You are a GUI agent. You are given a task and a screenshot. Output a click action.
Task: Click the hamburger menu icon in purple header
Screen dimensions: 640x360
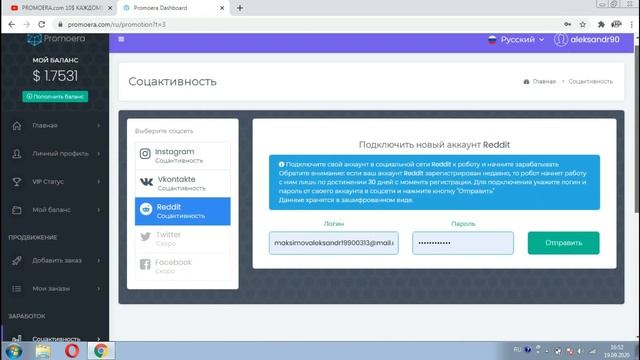[121, 39]
